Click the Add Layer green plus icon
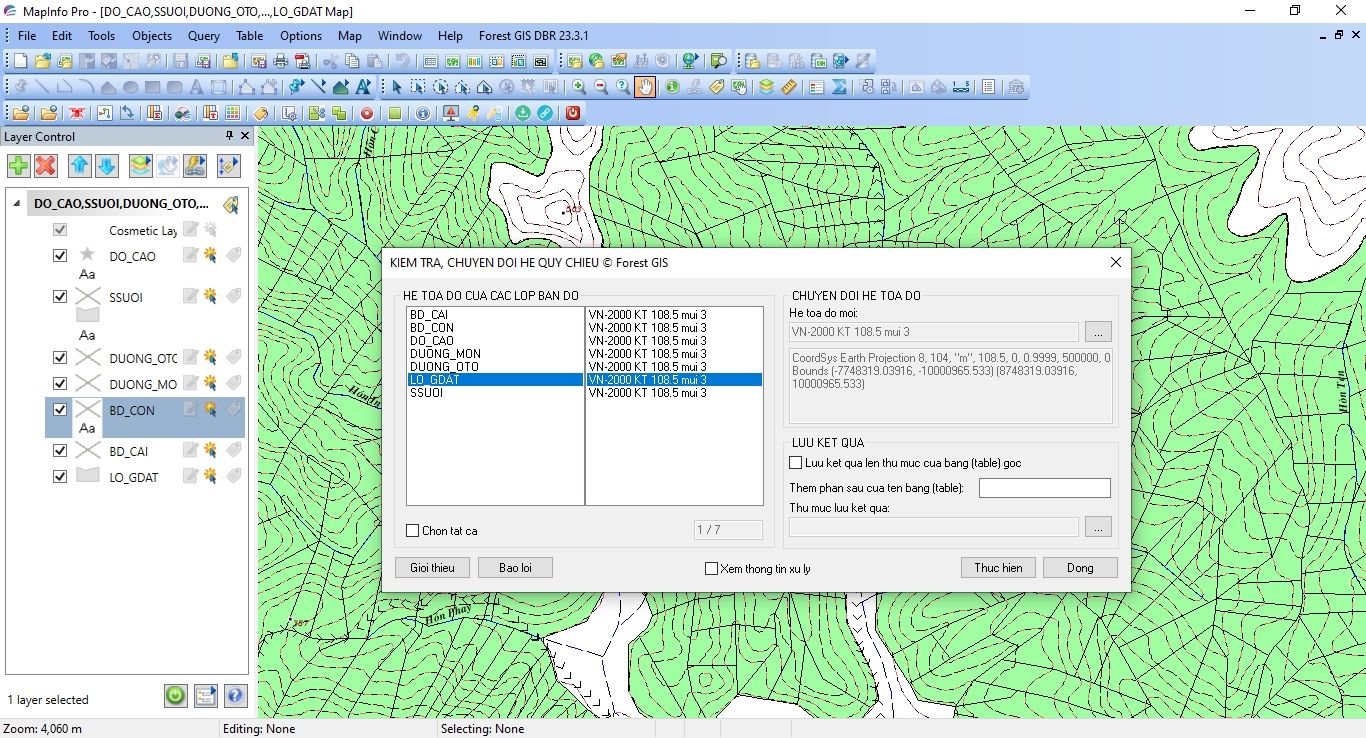 [18, 166]
